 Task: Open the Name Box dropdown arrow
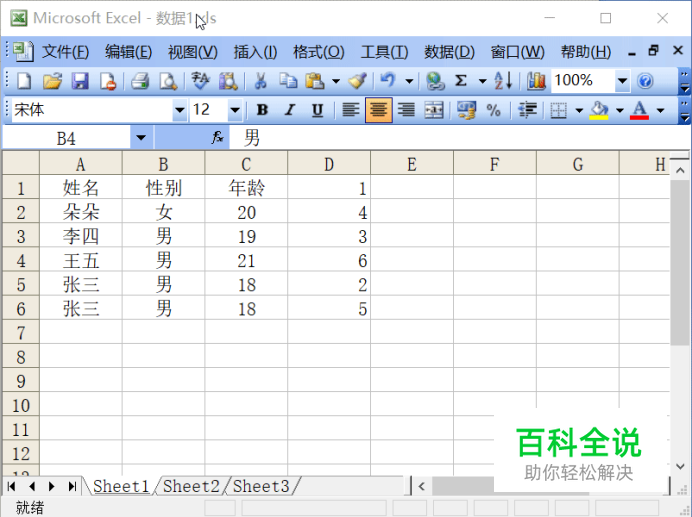141,137
